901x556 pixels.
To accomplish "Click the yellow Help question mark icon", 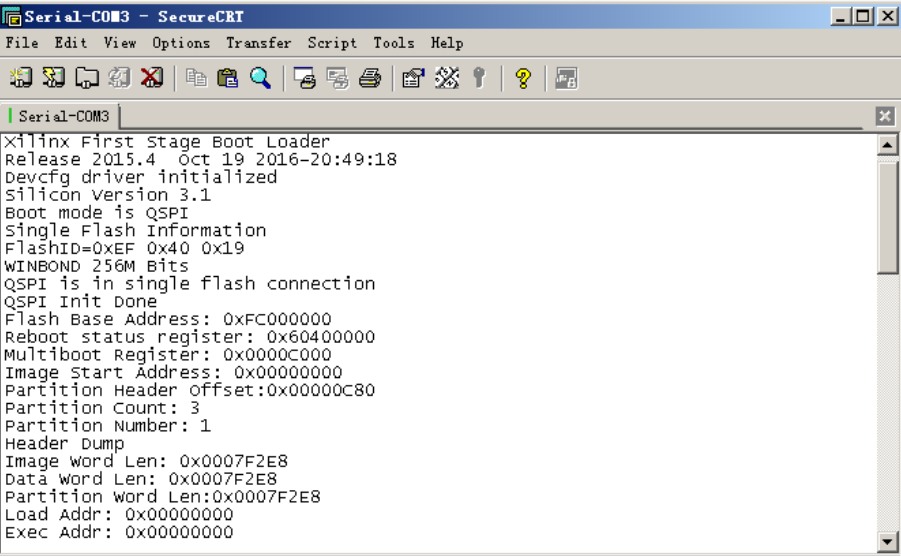I will pos(523,78).
